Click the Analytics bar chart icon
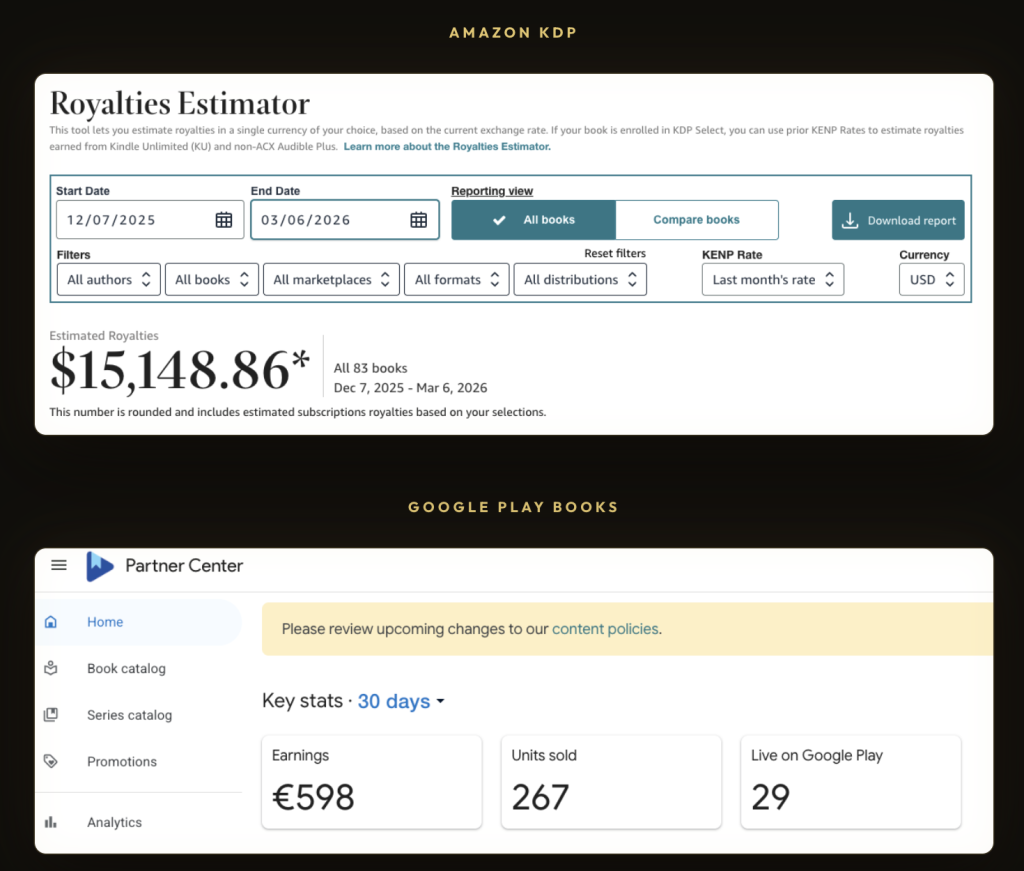Image resolution: width=1024 pixels, height=871 pixels. point(51,822)
